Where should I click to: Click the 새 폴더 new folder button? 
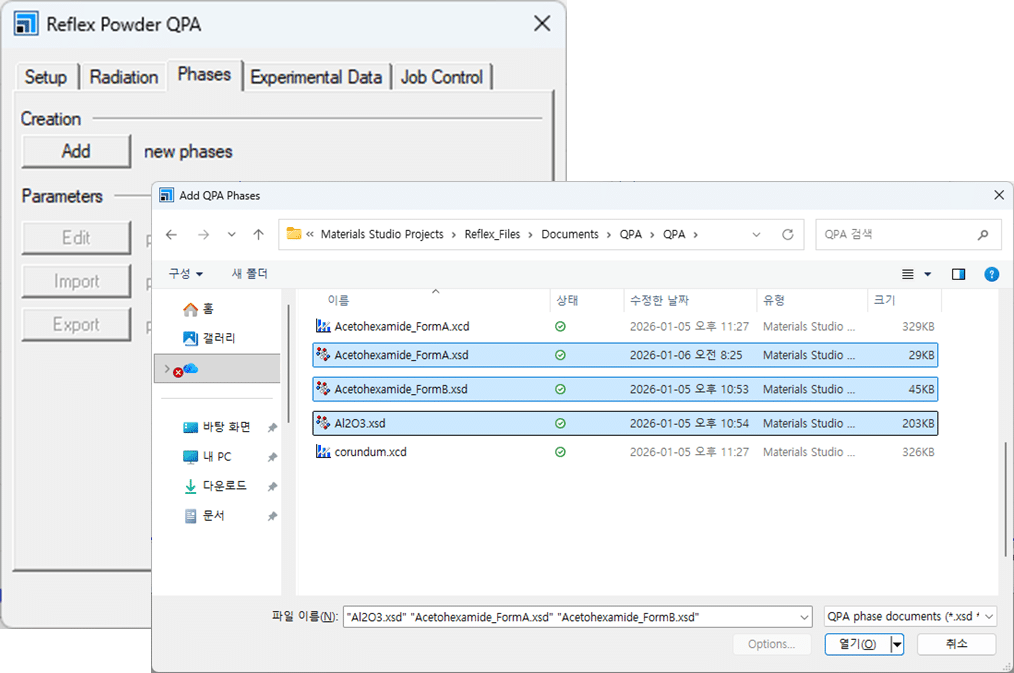(x=250, y=274)
